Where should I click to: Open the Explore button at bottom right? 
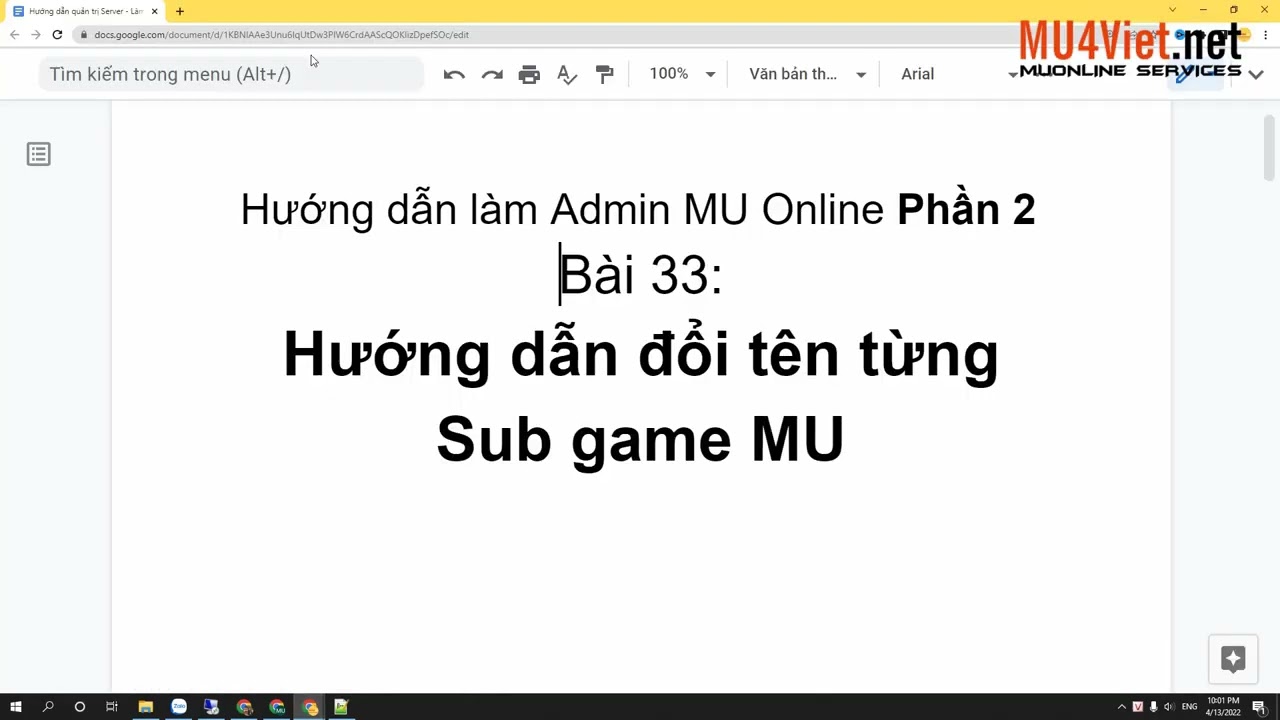pyautogui.click(x=1232, y=659)
